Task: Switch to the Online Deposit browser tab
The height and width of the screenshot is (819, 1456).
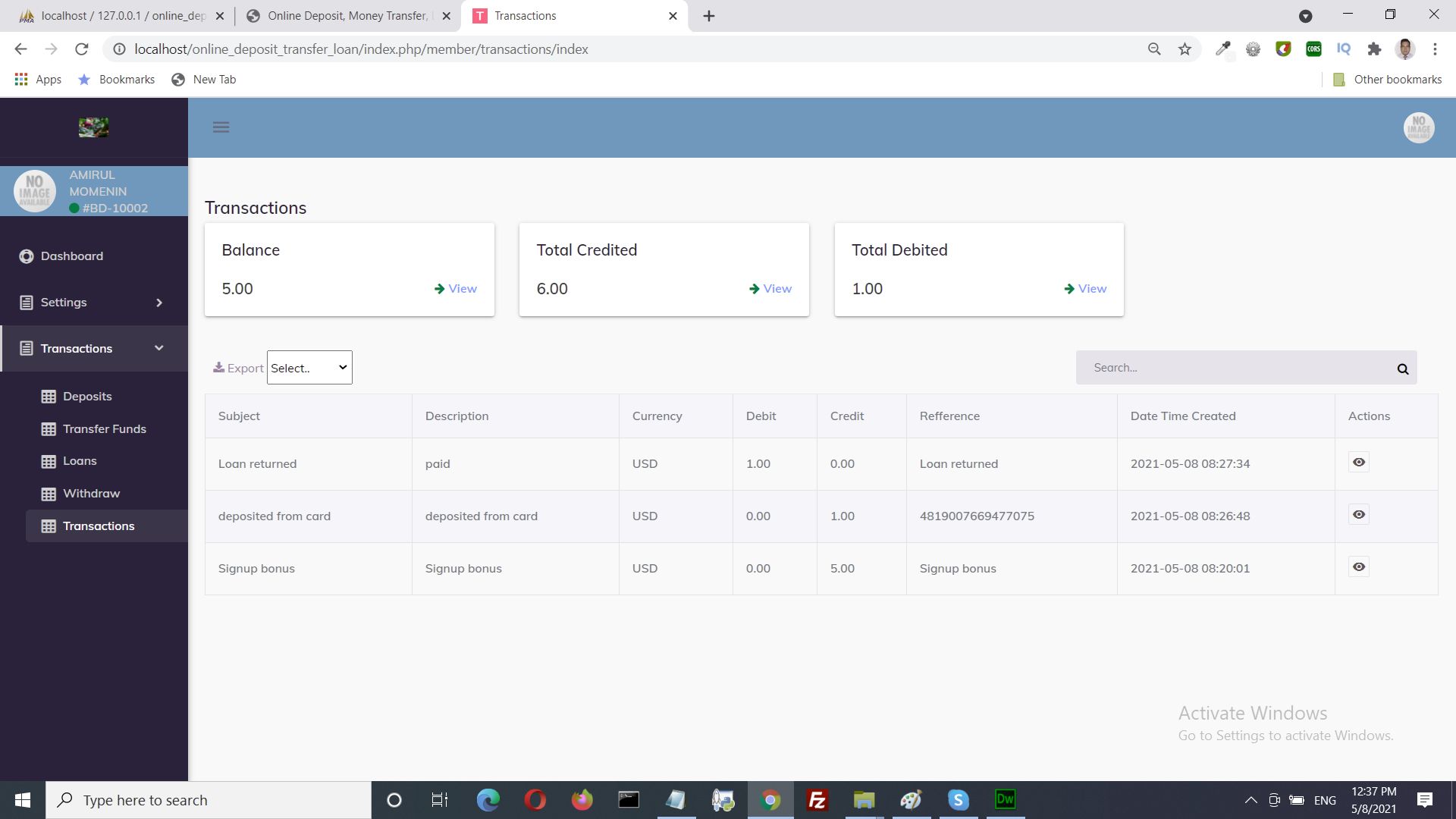Action: (347, 16)
